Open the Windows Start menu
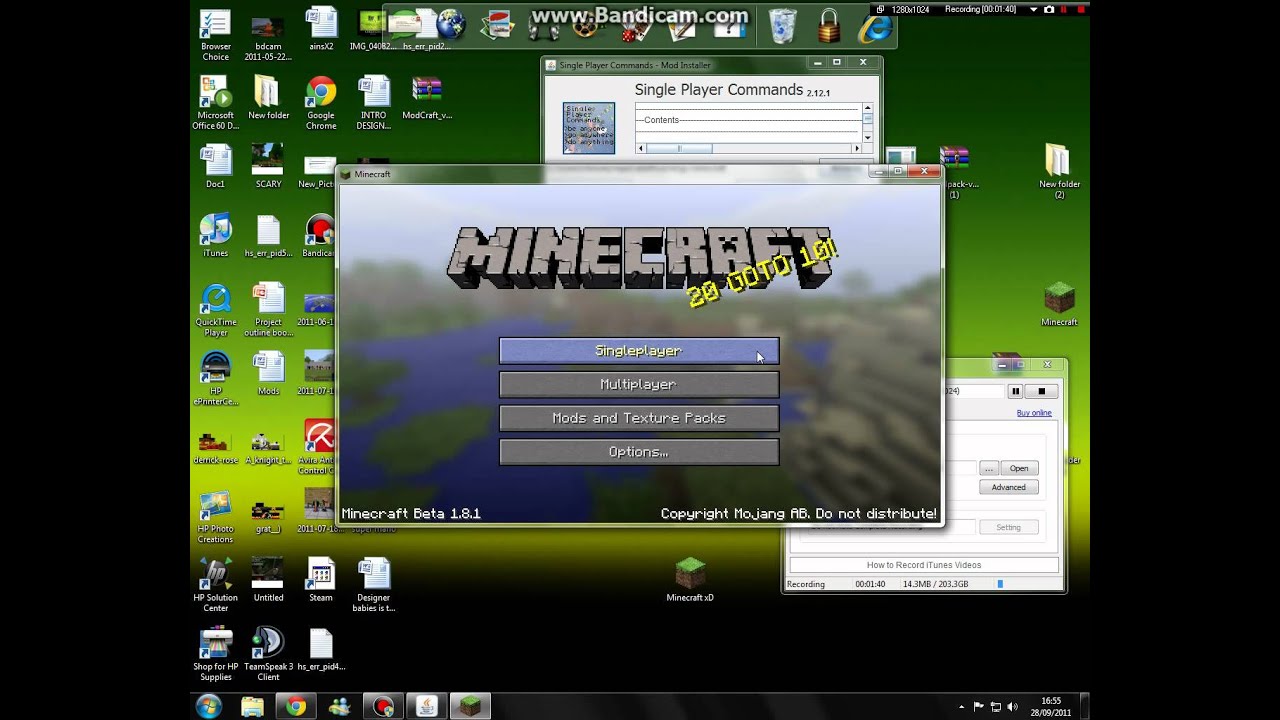Image resolution: width=1280 pixels, height=720 pixels. click(209, 706)
